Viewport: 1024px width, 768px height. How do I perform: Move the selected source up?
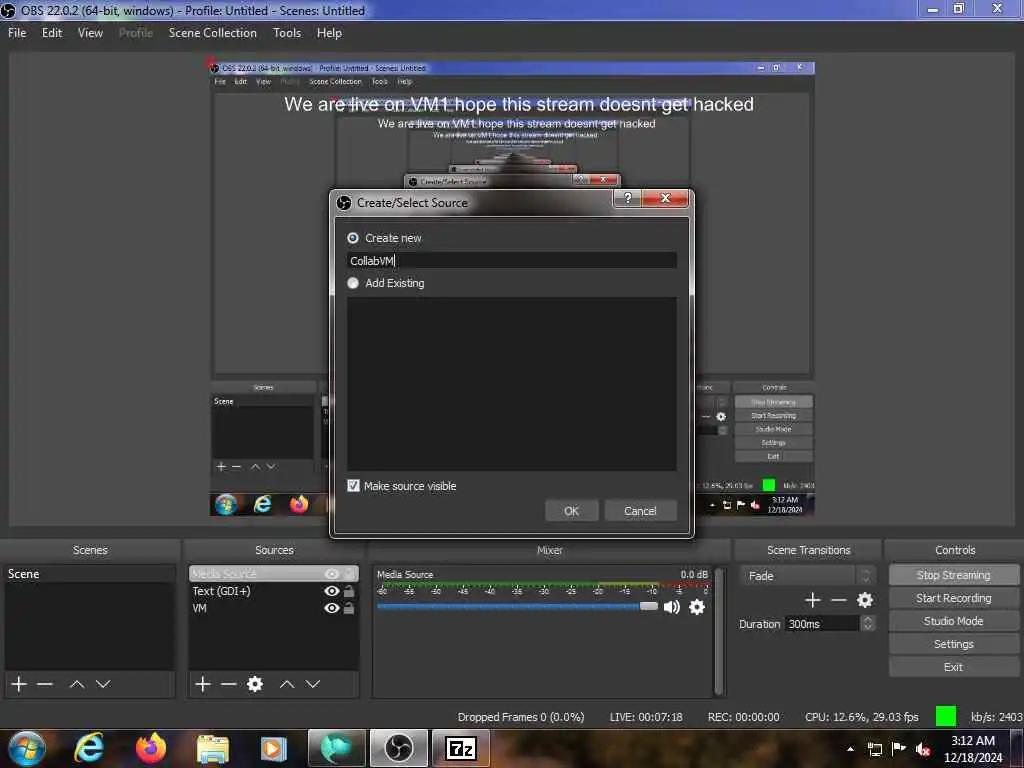tap(287, 684)
